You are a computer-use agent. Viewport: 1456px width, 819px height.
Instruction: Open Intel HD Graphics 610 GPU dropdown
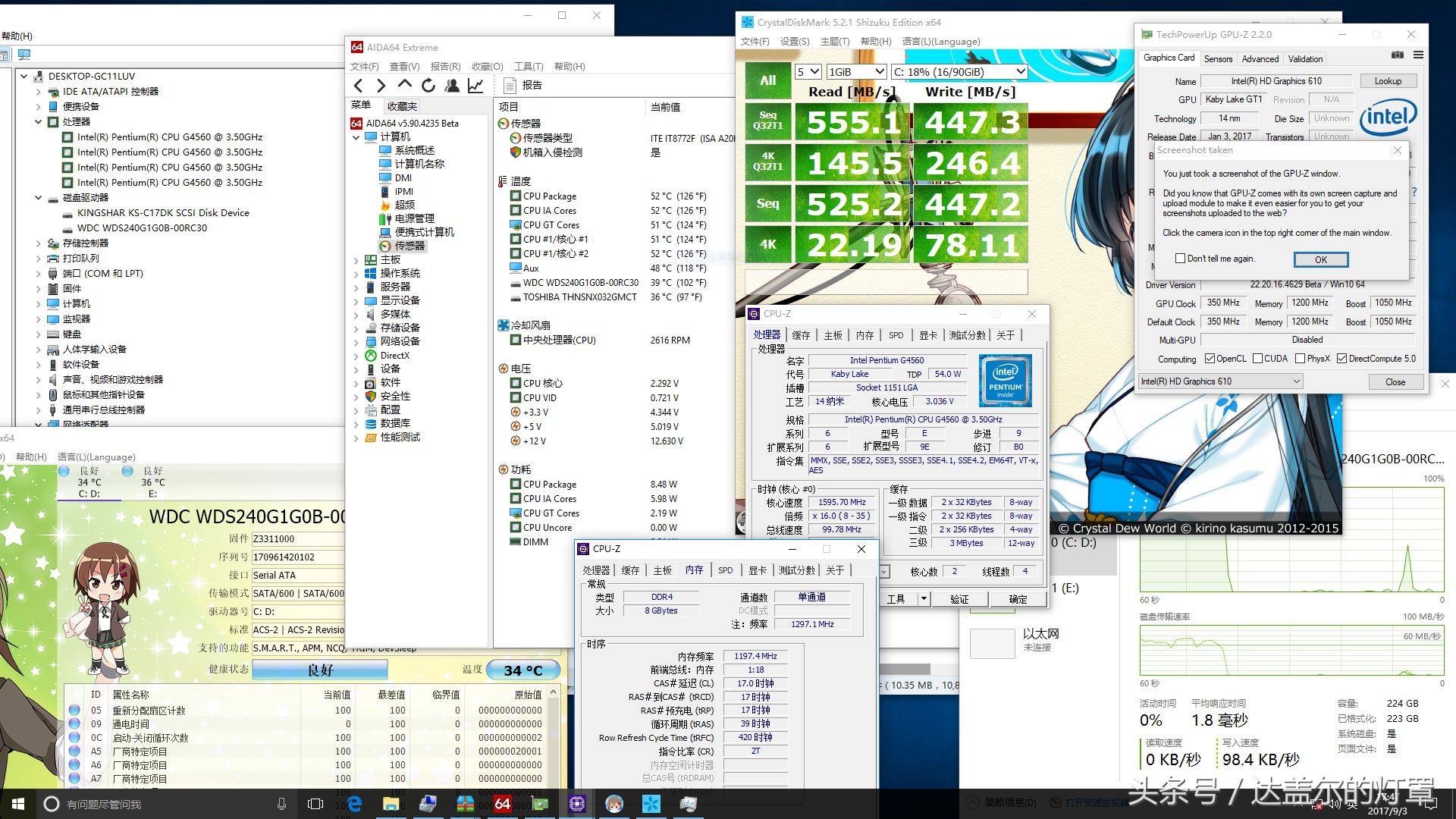[x=1220, y=381]
